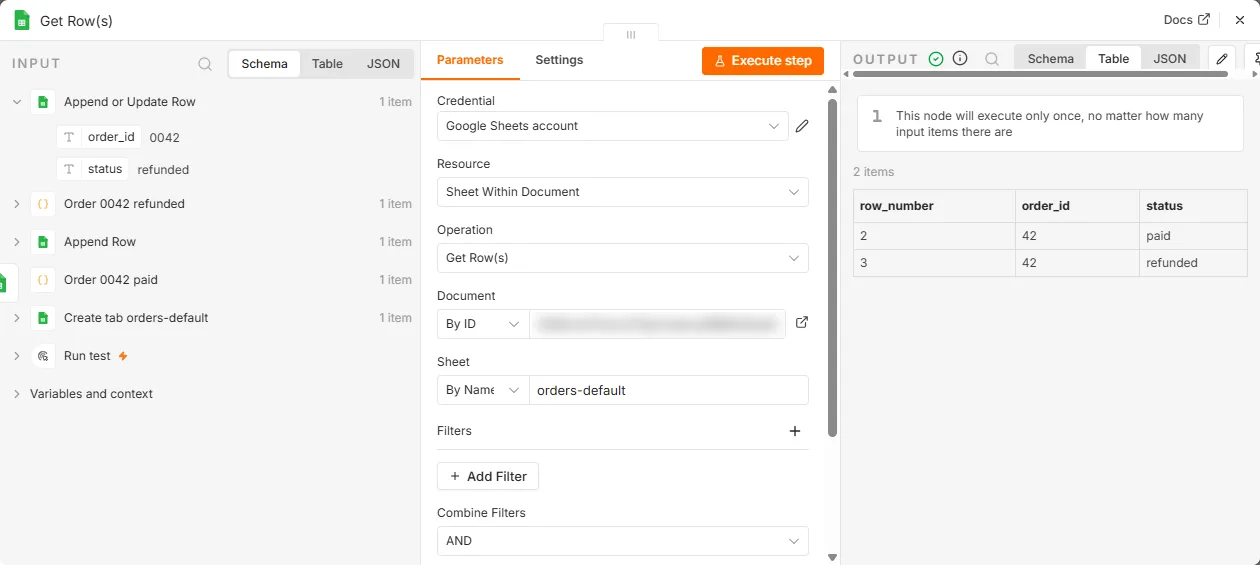Click the orders-default sheet name field
1260x565 pixels.
pyautogui.click(x=669, y=390)
